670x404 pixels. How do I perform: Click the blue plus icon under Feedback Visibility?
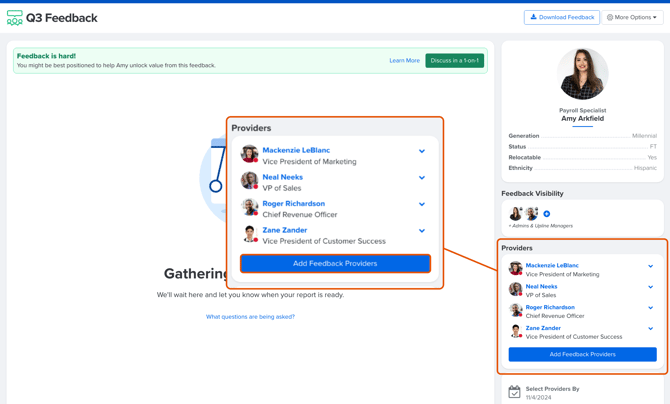547,214
